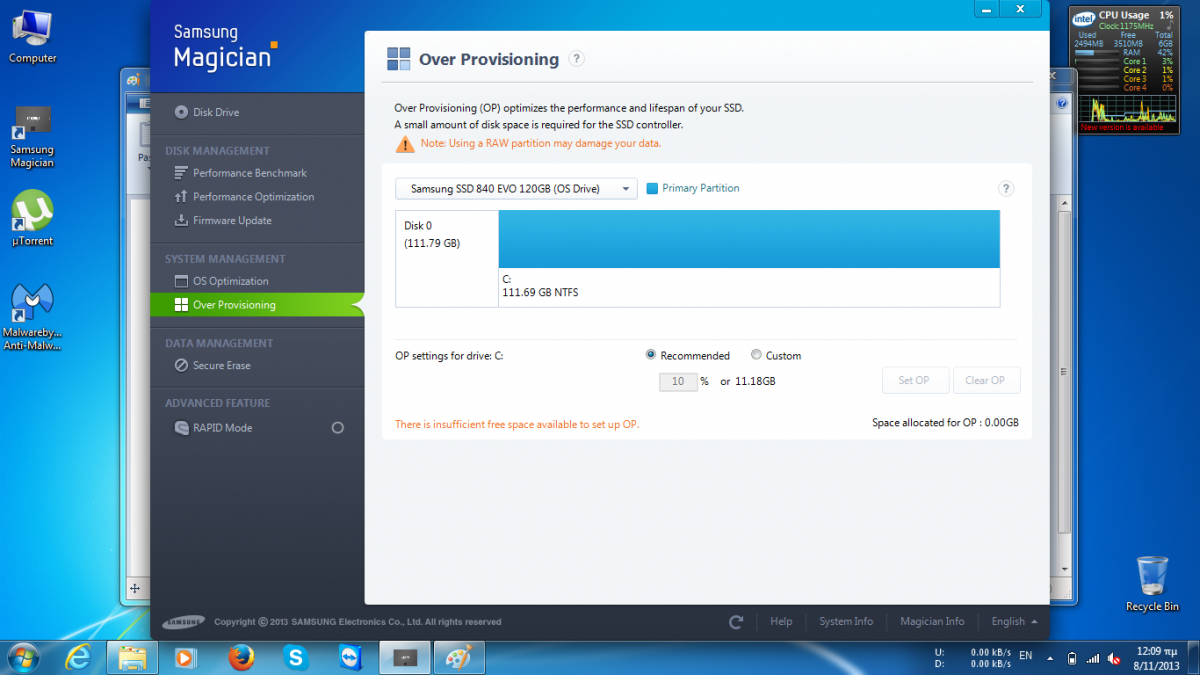1200x675 pixels.
Task: Click the Primary Partition blue legend swatch
Action: pos(652,188)
